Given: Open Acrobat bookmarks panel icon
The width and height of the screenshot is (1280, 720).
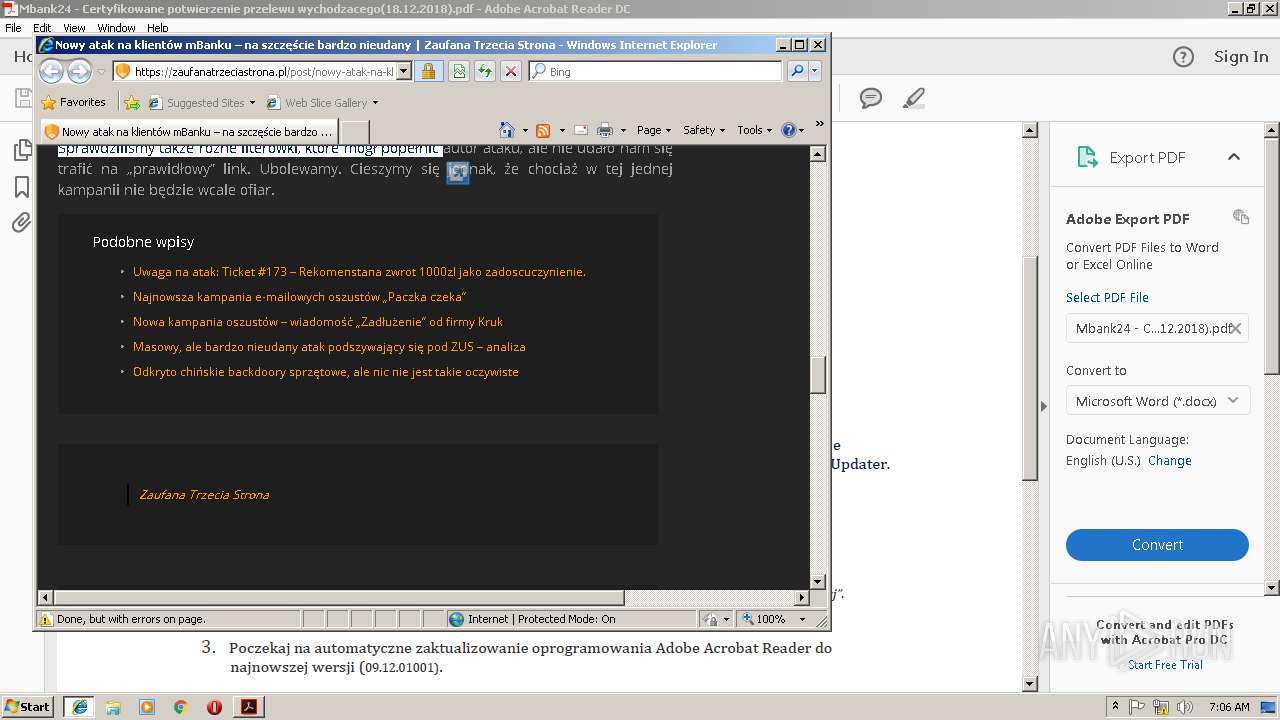Looking at the screenshot, I should point(21,187).
